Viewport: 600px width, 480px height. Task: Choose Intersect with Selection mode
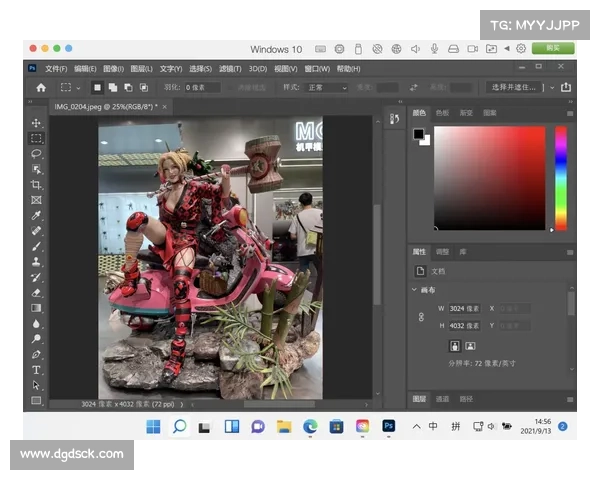pos(143,88)
